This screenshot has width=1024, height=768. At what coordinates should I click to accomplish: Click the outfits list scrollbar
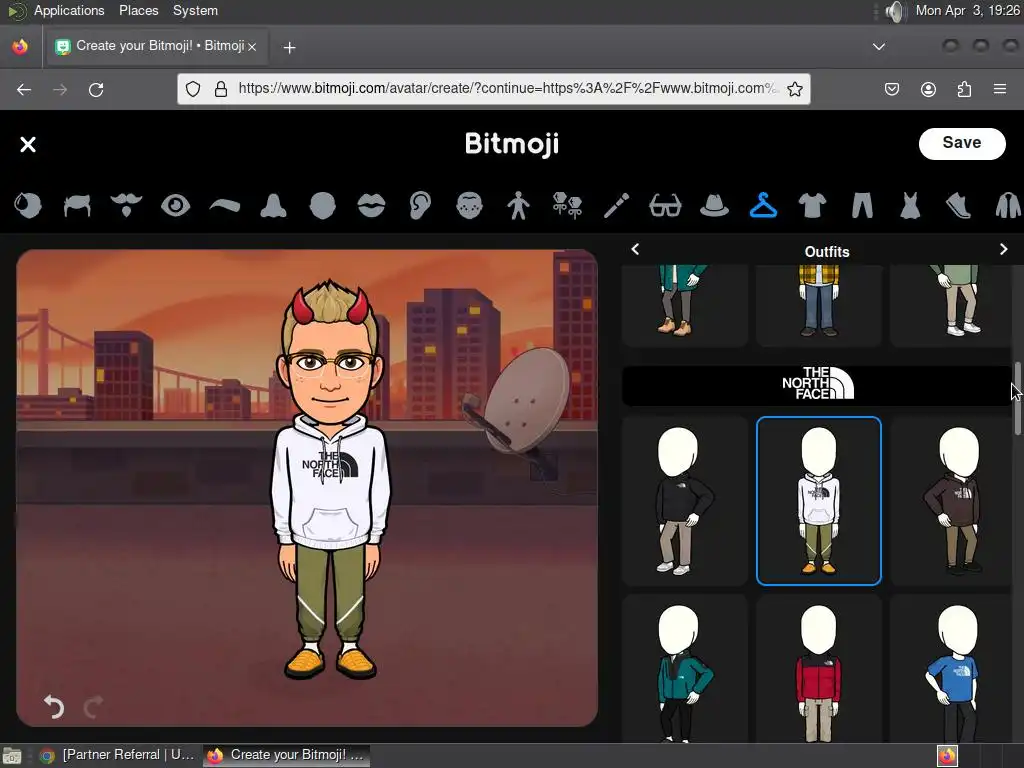point(1017,398)
